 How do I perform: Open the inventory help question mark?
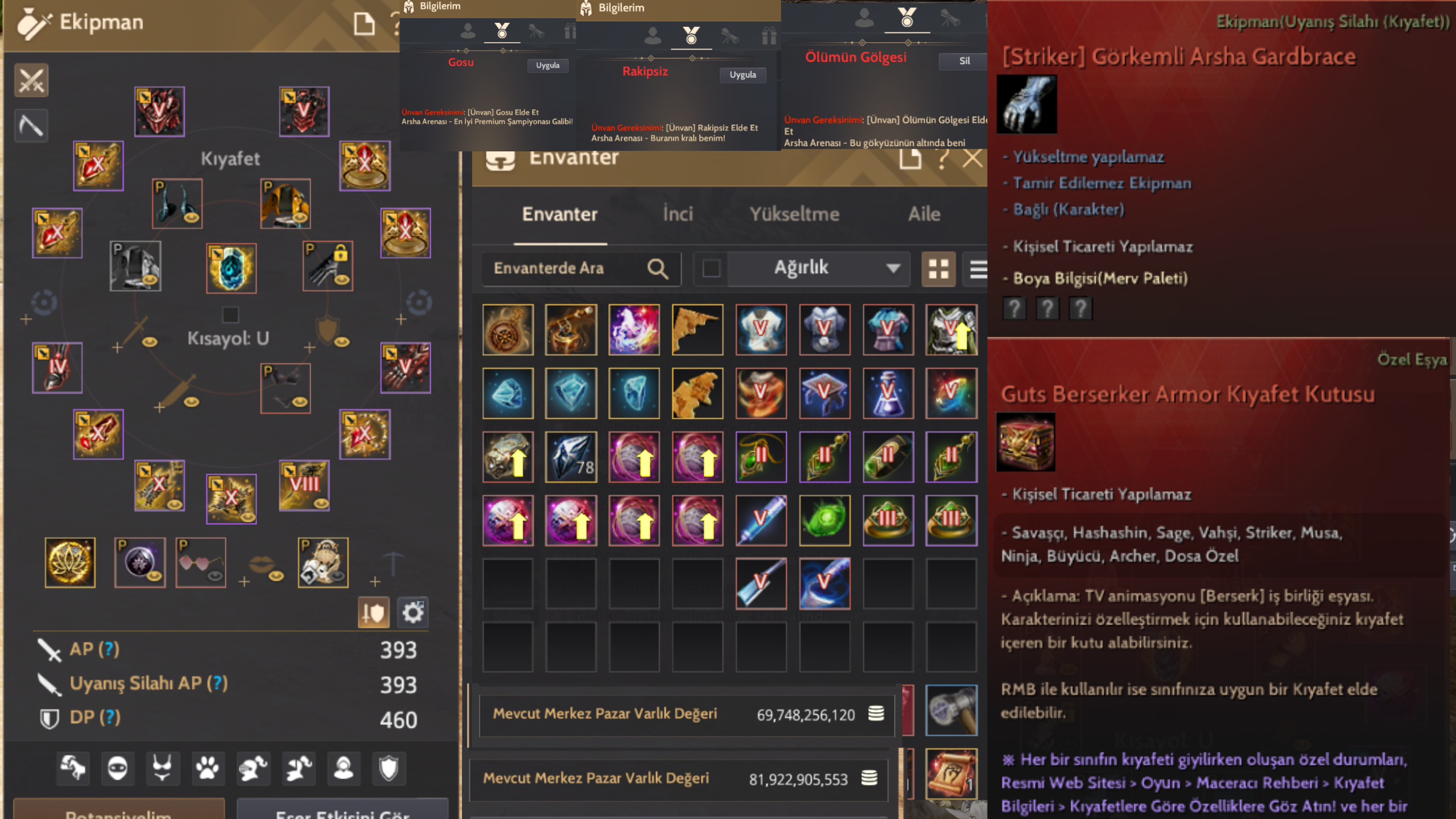[942, 159]
